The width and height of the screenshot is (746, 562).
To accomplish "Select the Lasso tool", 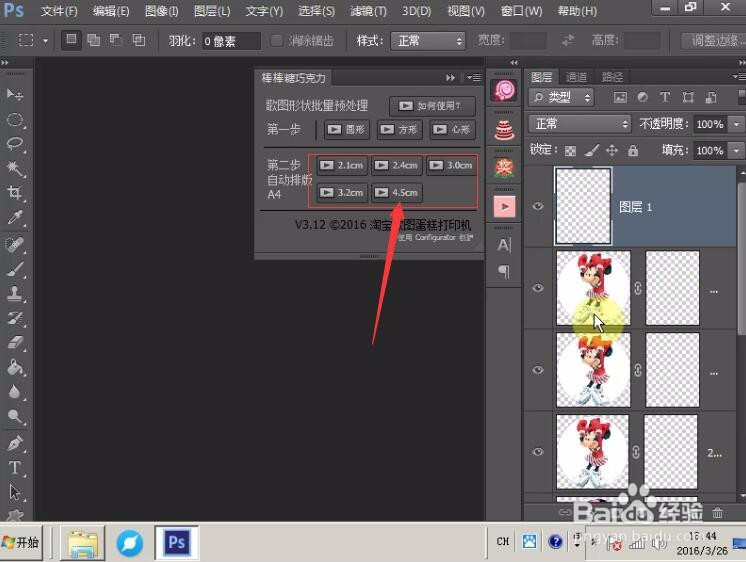I will pos(15,144).
